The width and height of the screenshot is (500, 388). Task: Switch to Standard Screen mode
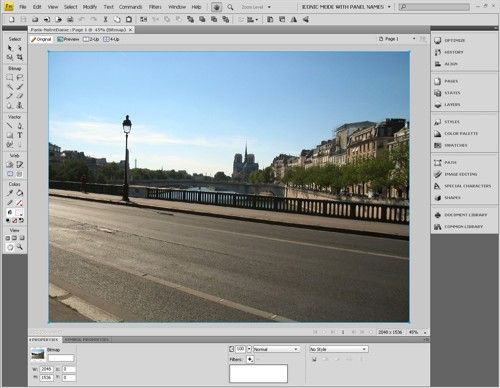click(x=8, y=238)
